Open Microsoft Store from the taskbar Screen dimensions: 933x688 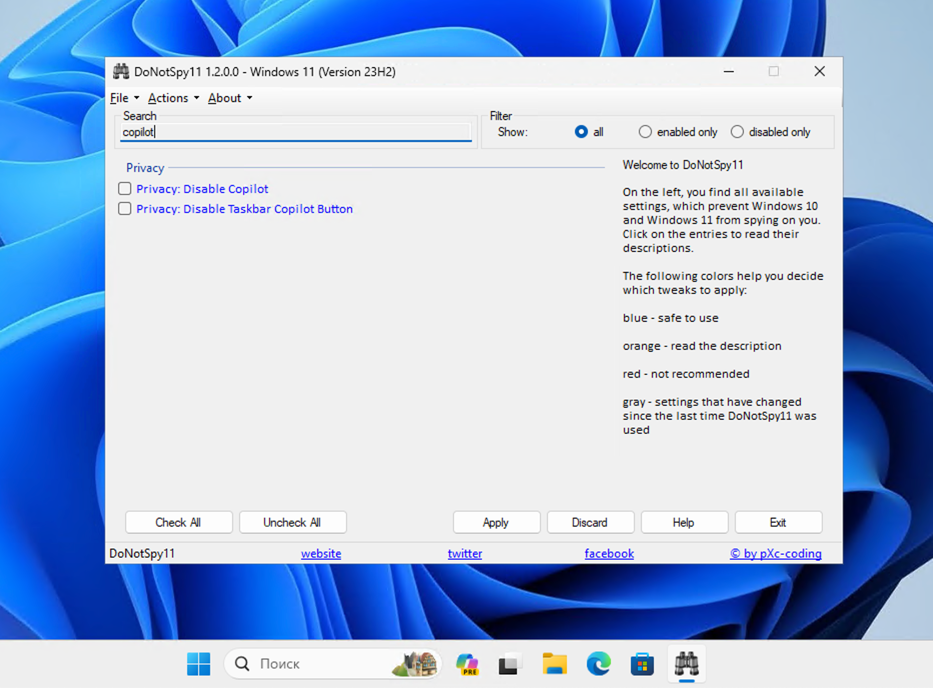642,664
